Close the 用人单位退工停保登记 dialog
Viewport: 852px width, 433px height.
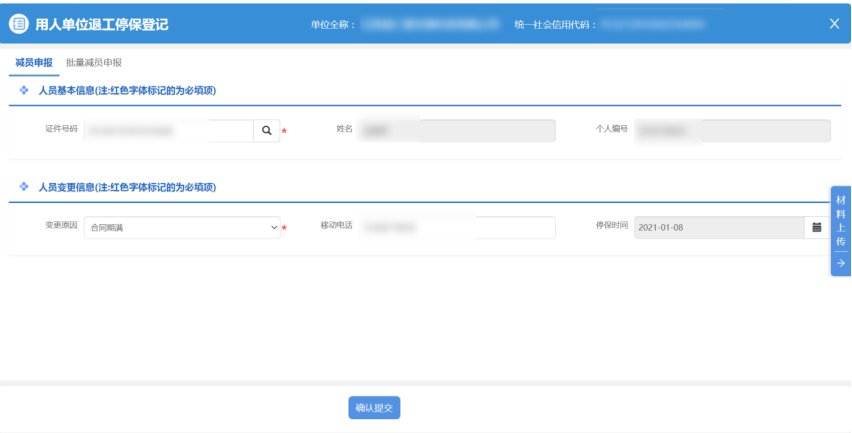coord(834,24)
